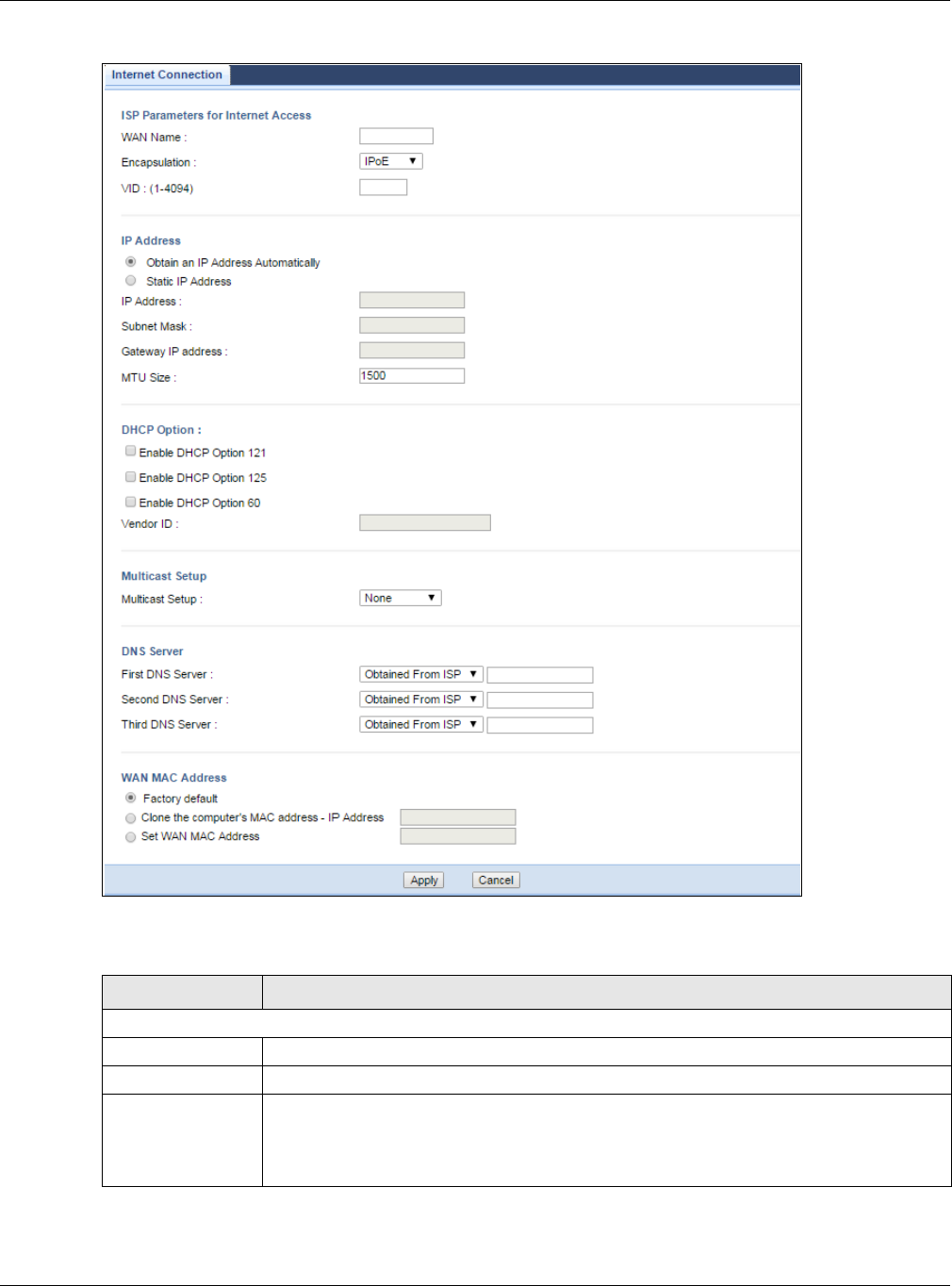Open the Multicast Setup dropdown
This screenshot has width=952, height=1286.
401,598
